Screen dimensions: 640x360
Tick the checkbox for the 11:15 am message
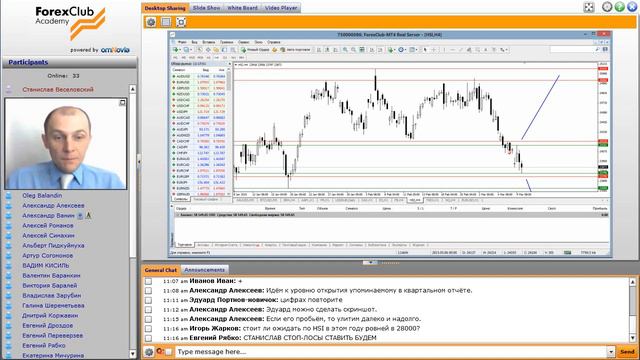tap(148, 319)
